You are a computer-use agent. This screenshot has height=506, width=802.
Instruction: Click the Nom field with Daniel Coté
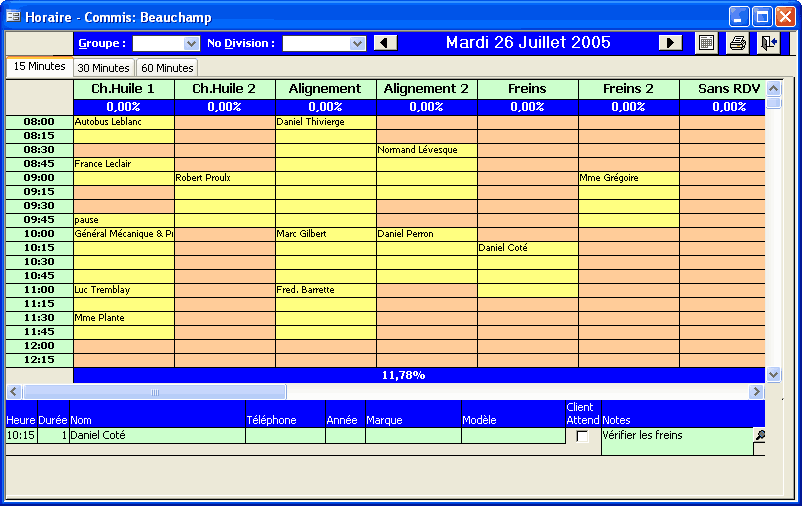(x=157, y=435)
